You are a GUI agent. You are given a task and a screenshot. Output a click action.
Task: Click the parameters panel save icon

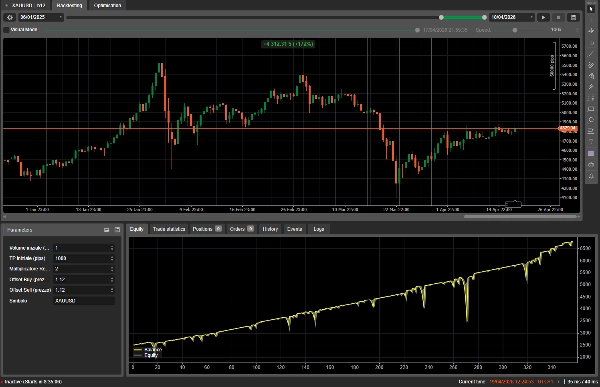pos(117,230)
